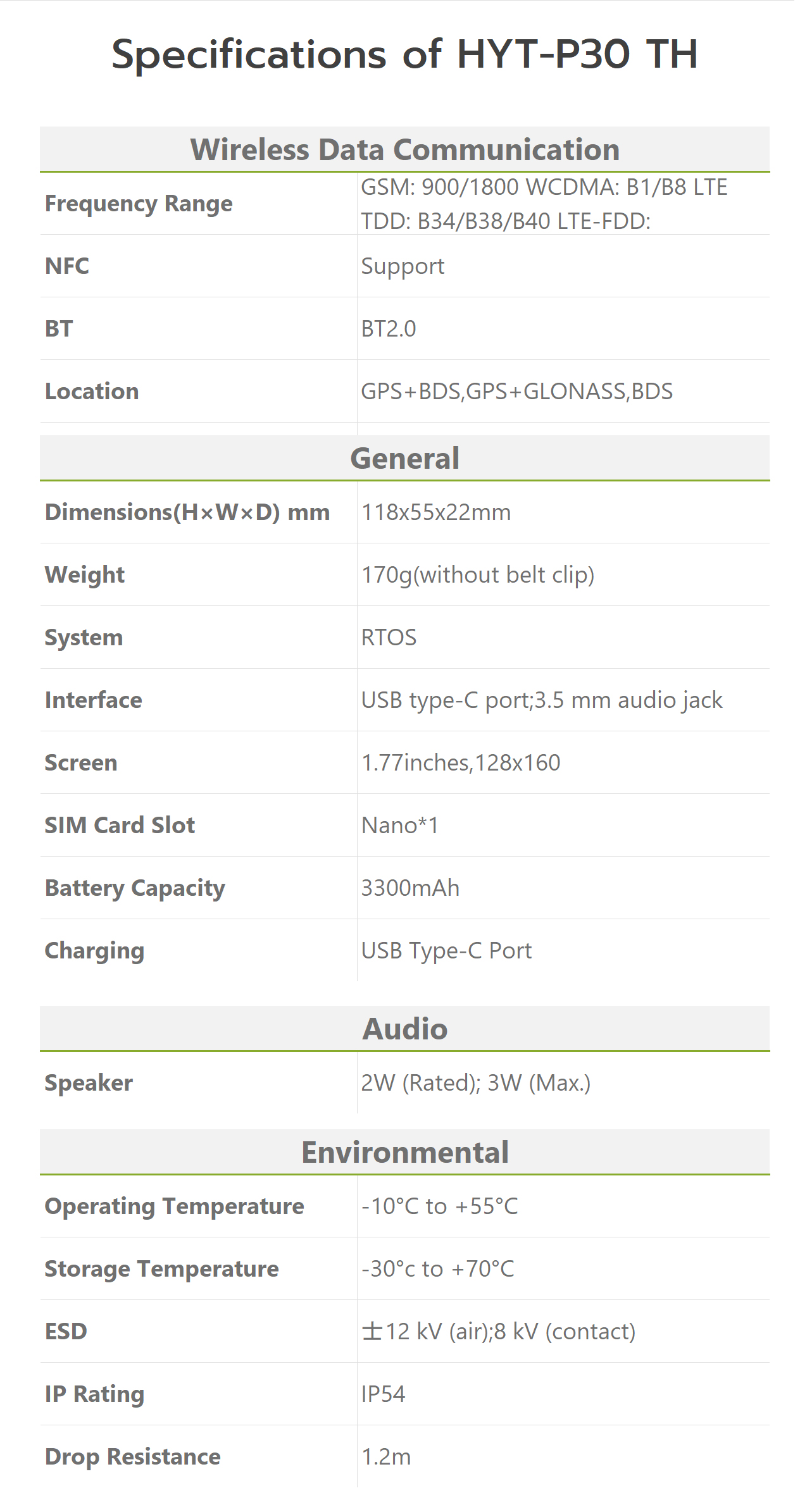
Task: Click the Frequency Range label
Action: 139,204
